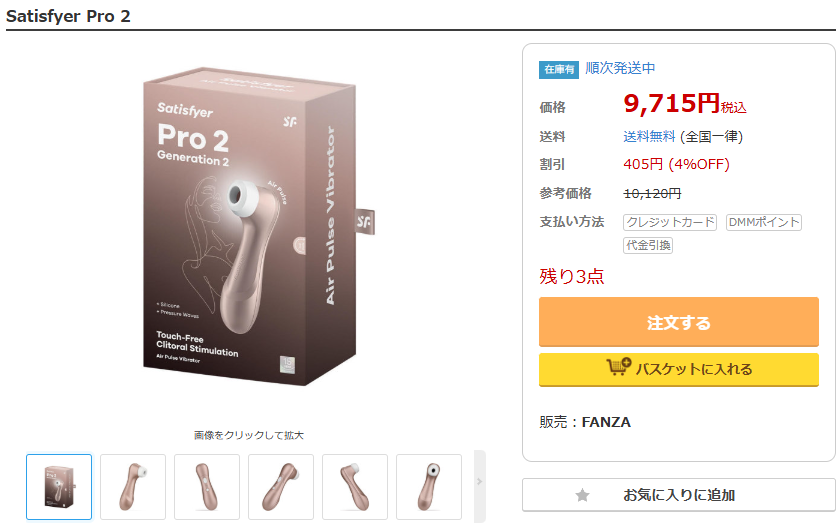
Task: Click the shopping cart icon
Action: tap(619, 367)
